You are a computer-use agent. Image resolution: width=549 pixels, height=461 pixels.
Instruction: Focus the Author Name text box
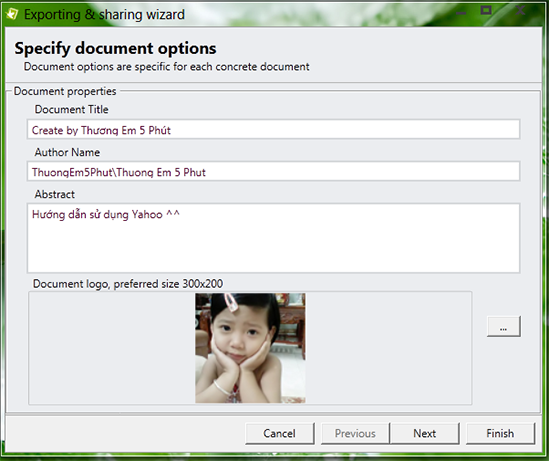273,172
